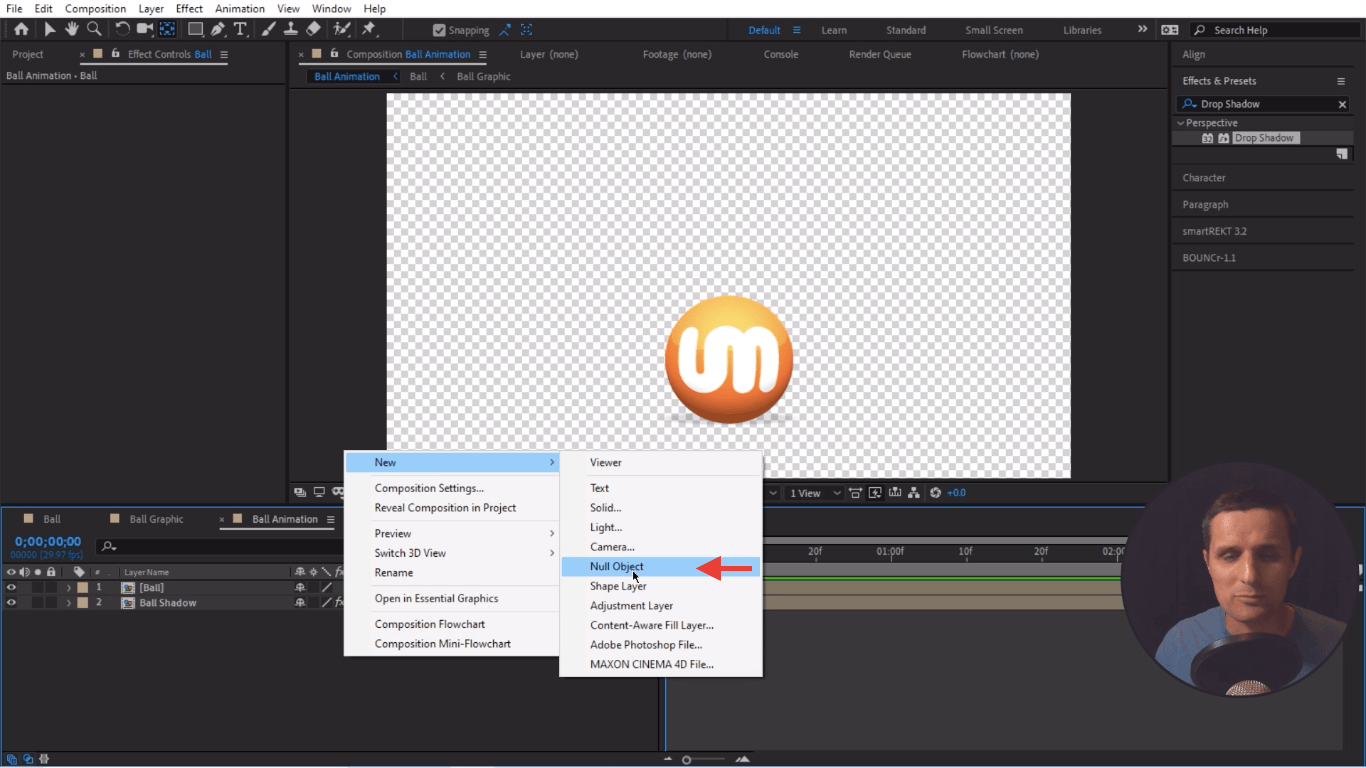The width and height of the screenshot is (1366, 768).
Task: Expand or collapse Layer Switches pane icon
Action: tap(11, 759)
